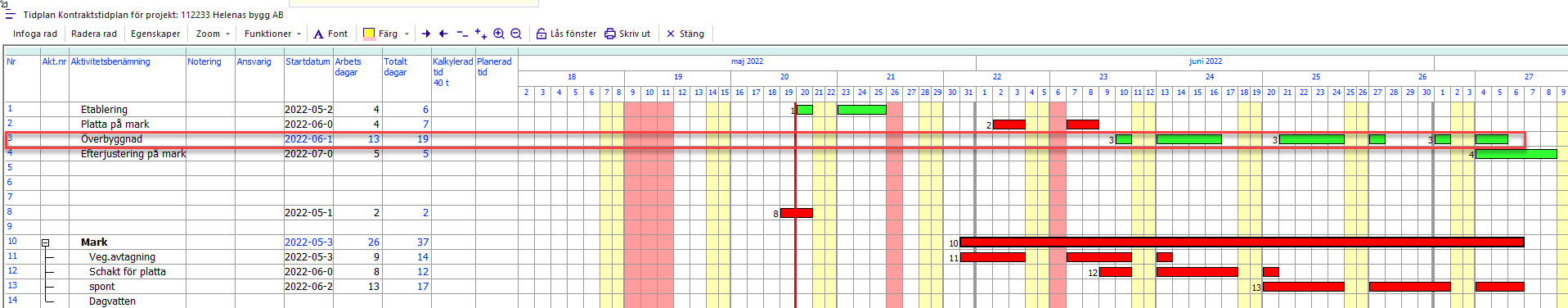Click the first red Platta på mark bar

(1009, 125)
